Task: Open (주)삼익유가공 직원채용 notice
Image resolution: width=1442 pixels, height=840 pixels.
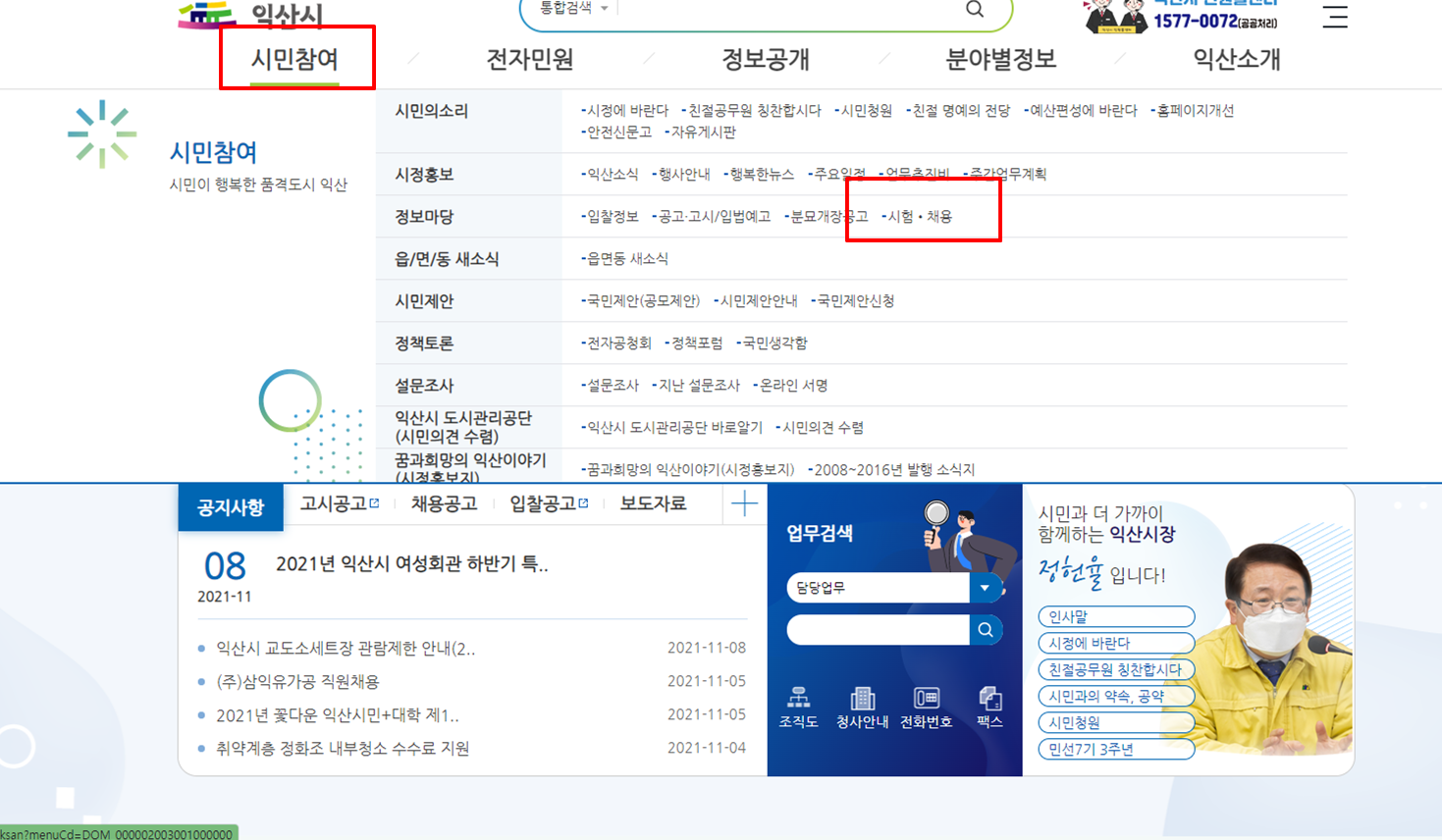Action: 297,682
